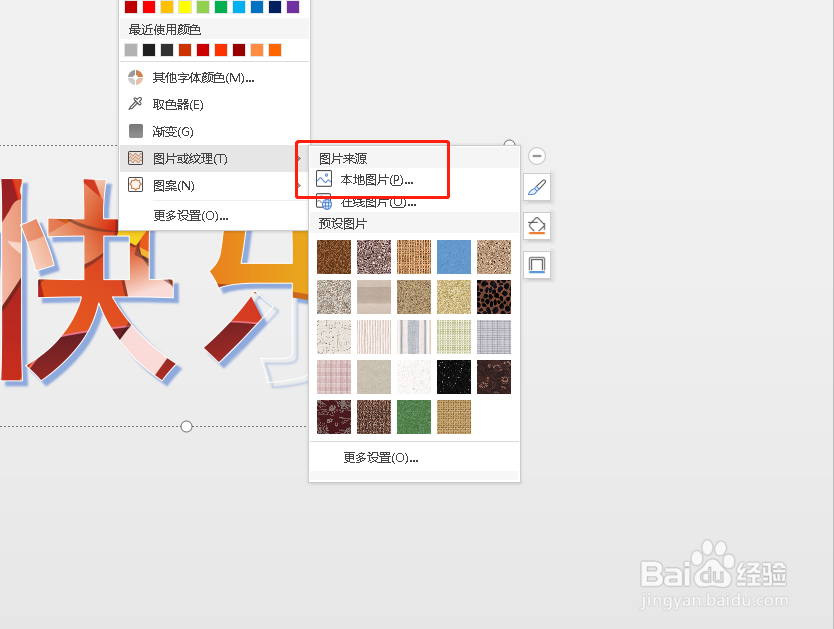Choose the blue striped fabric texture
The image size is (834, 629).
(414, 337)
